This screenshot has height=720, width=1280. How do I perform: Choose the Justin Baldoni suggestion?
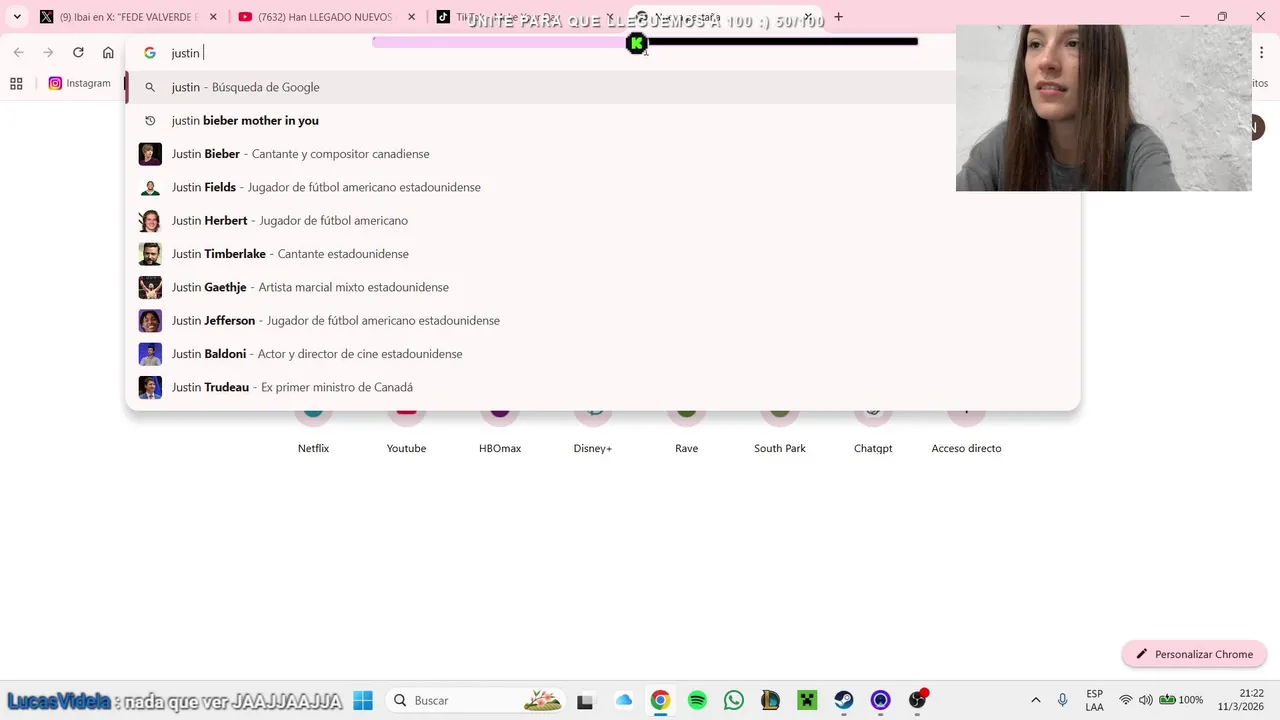point(602,354)
